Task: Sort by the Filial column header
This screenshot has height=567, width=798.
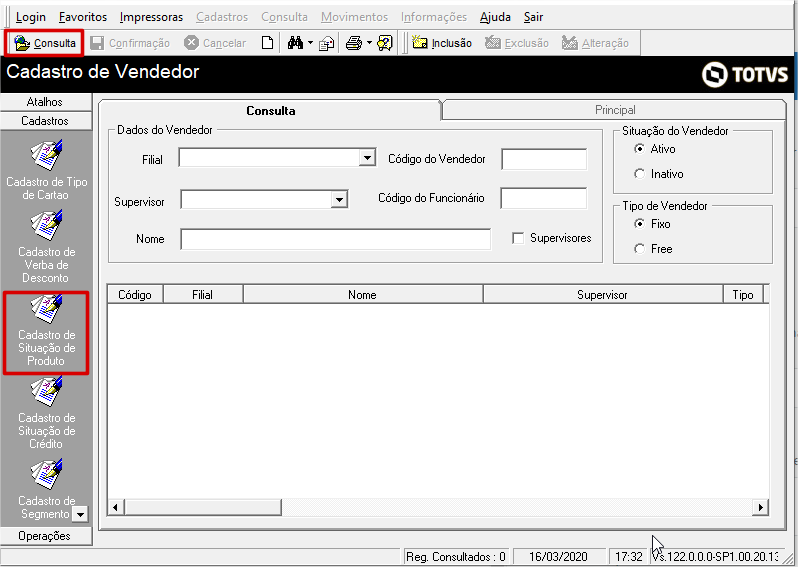Action: (203, 295)
